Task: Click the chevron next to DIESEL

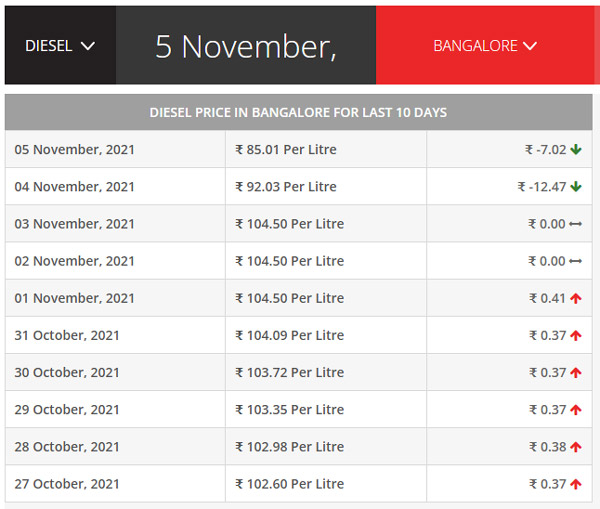Action: tap(88, 46)
